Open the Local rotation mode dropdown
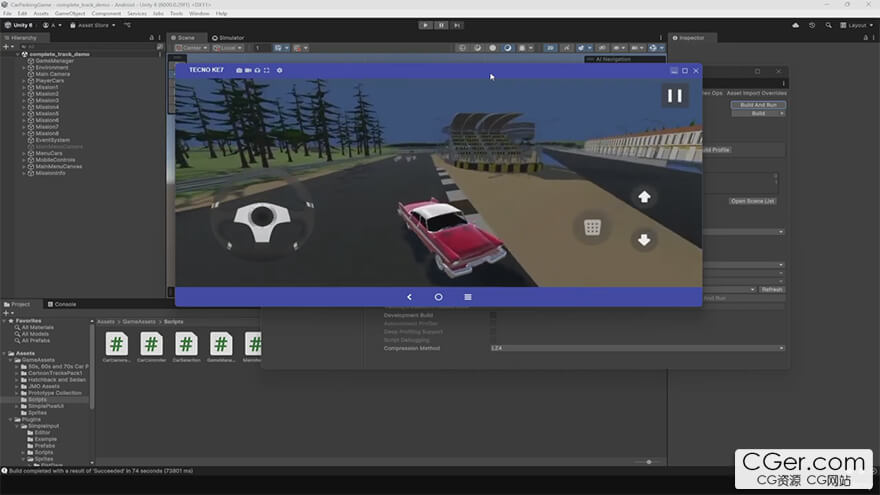This screenshot has height=495, width=880. [x=228, y=48]
